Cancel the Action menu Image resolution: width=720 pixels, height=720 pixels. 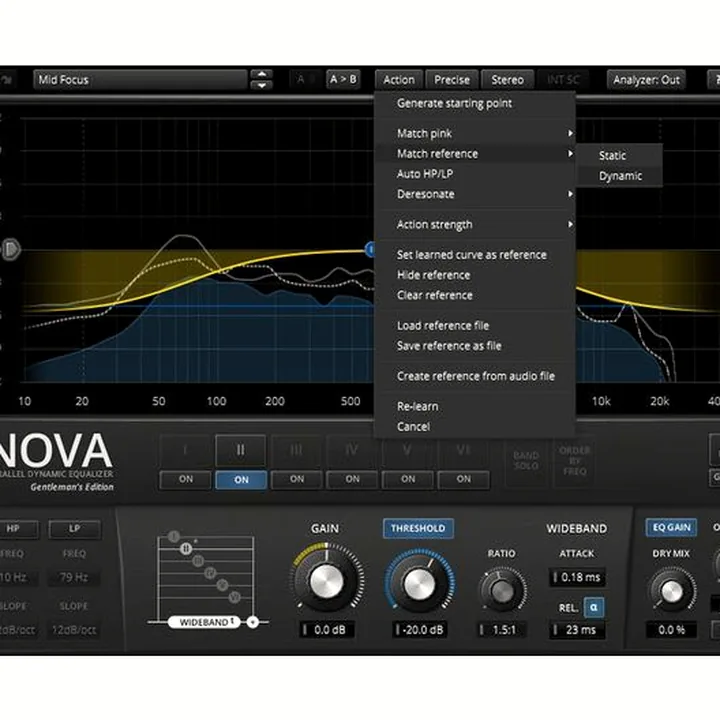pyautogui.click(x=475, y=427)
